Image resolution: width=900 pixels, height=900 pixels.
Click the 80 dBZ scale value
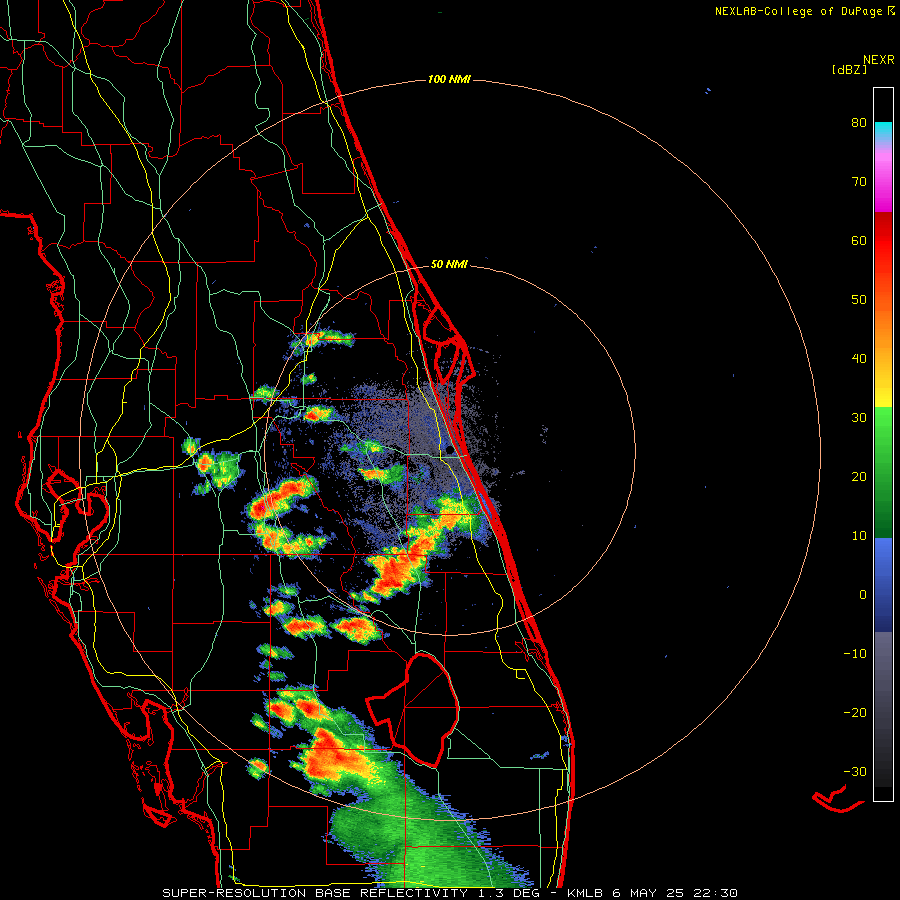[859, 123]
